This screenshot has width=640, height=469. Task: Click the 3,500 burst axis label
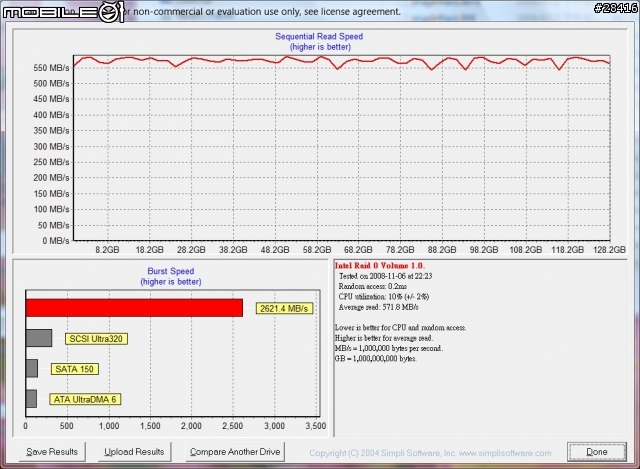tap(316, 426)
